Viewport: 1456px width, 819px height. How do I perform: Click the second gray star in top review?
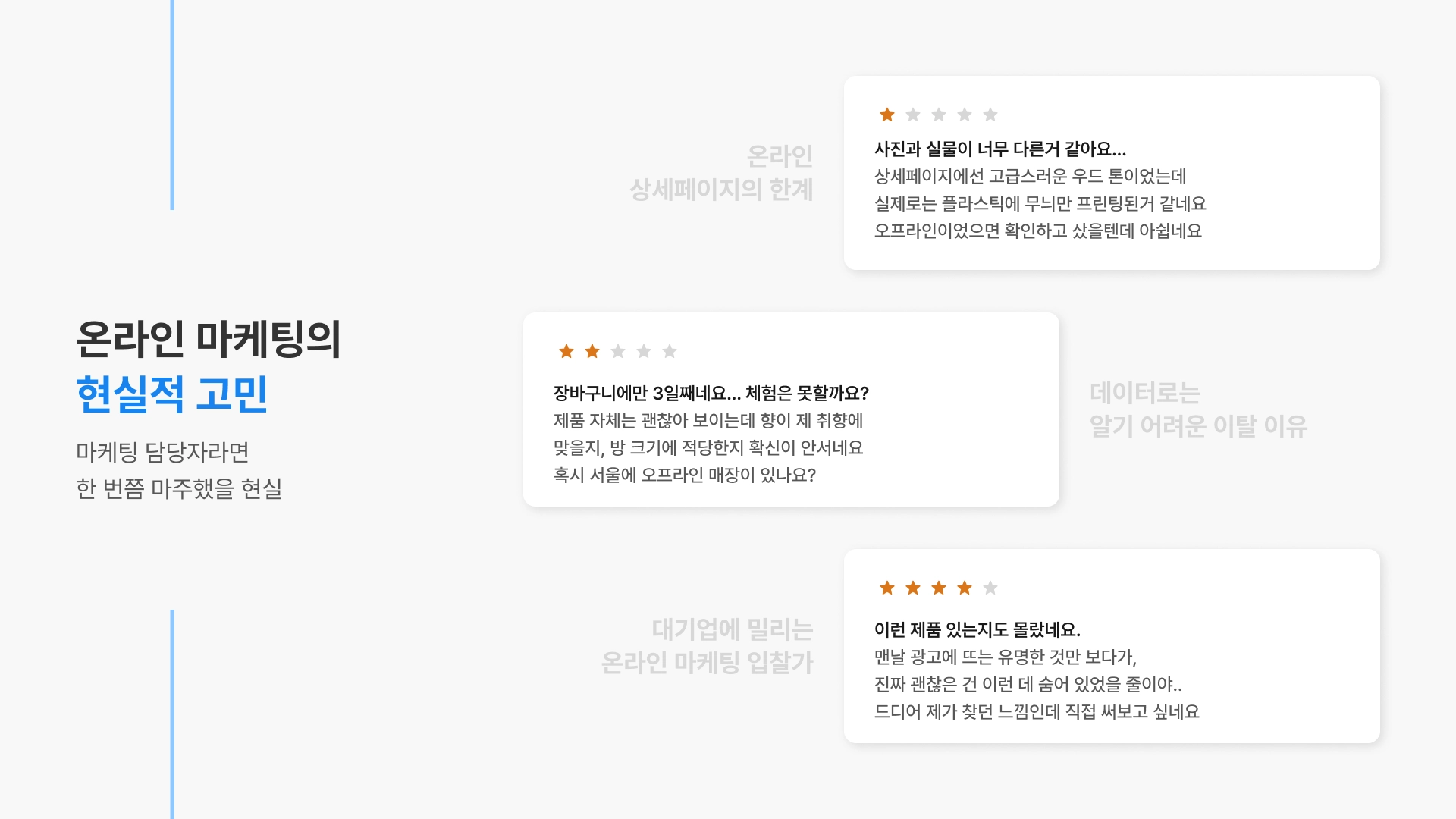pos(913,115)
